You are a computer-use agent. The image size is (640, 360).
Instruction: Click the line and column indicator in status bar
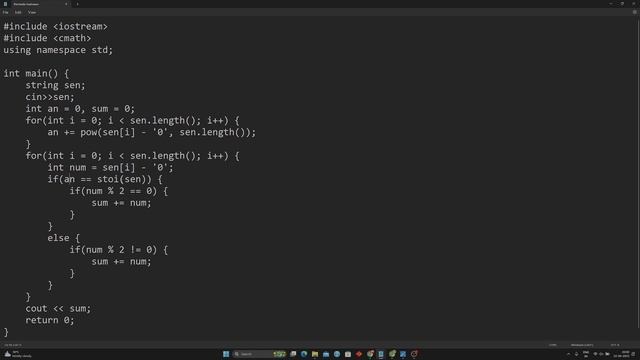coord(13,345)
